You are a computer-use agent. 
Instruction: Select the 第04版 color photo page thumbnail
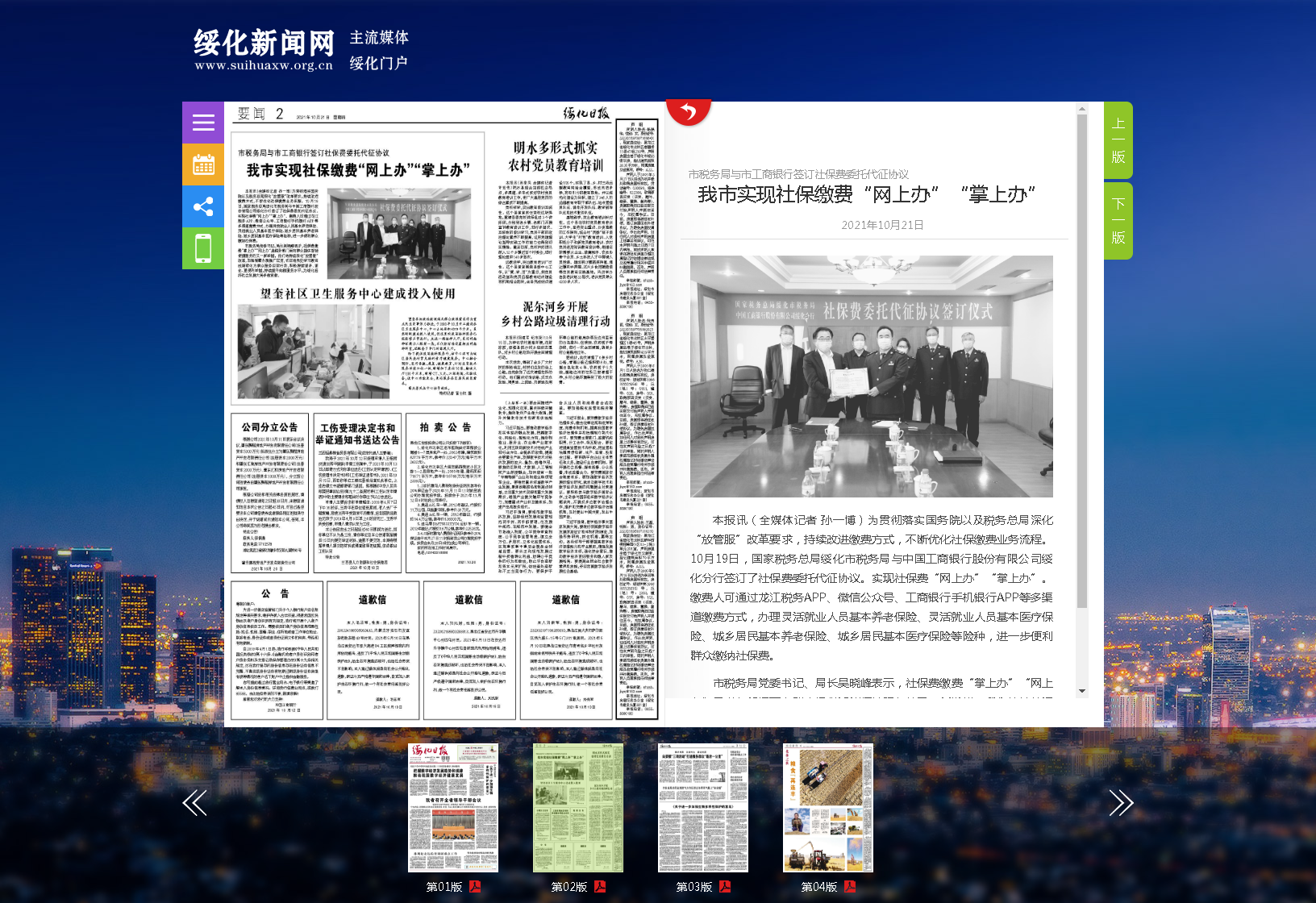[x=827, y=807]
